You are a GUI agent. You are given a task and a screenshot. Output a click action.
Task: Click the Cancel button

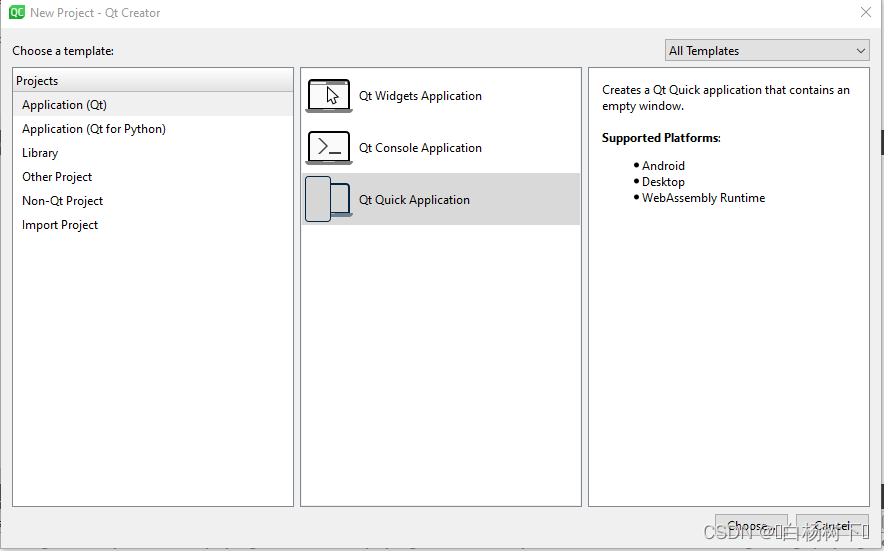[832, 526]
